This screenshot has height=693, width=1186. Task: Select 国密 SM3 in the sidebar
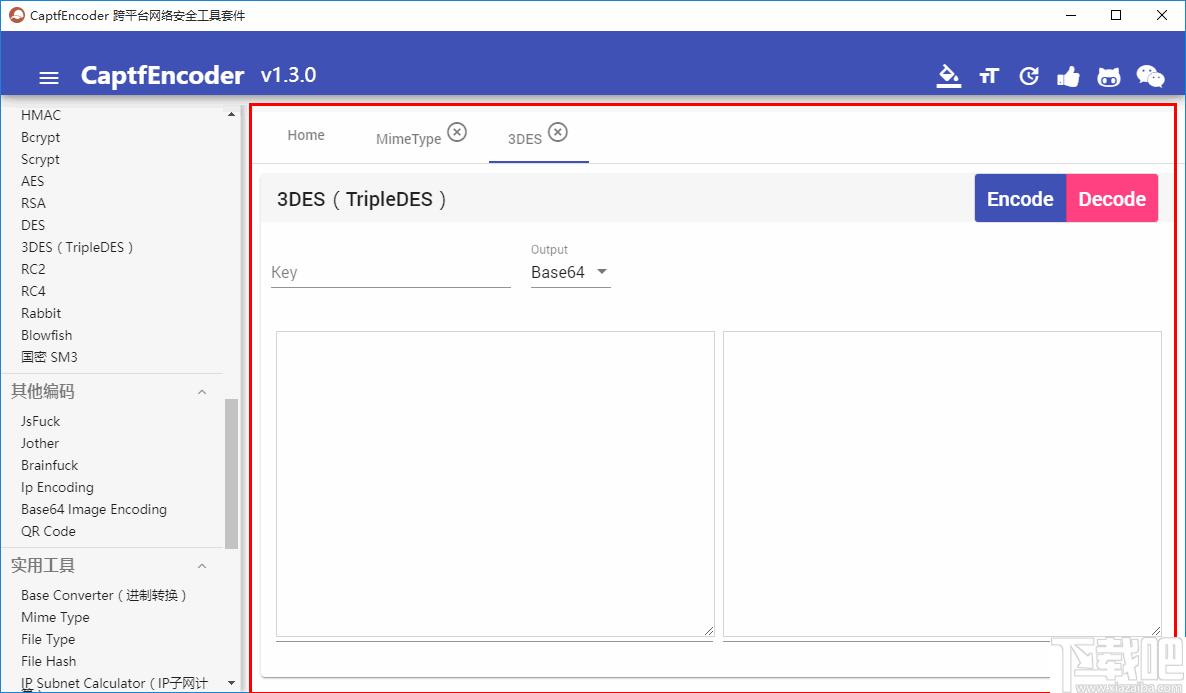[x=49, y=356]
